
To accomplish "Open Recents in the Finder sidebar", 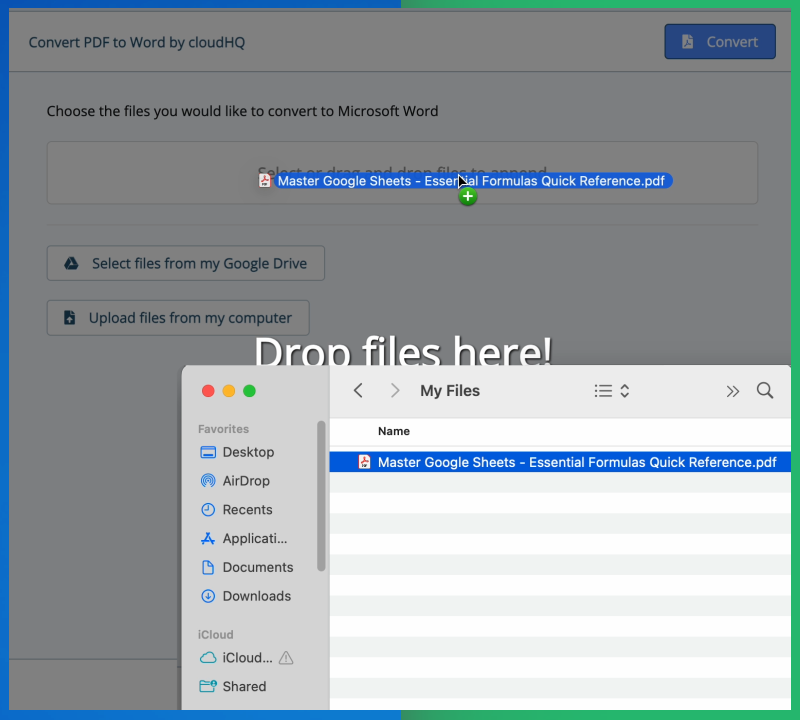I will click(236, 509).
